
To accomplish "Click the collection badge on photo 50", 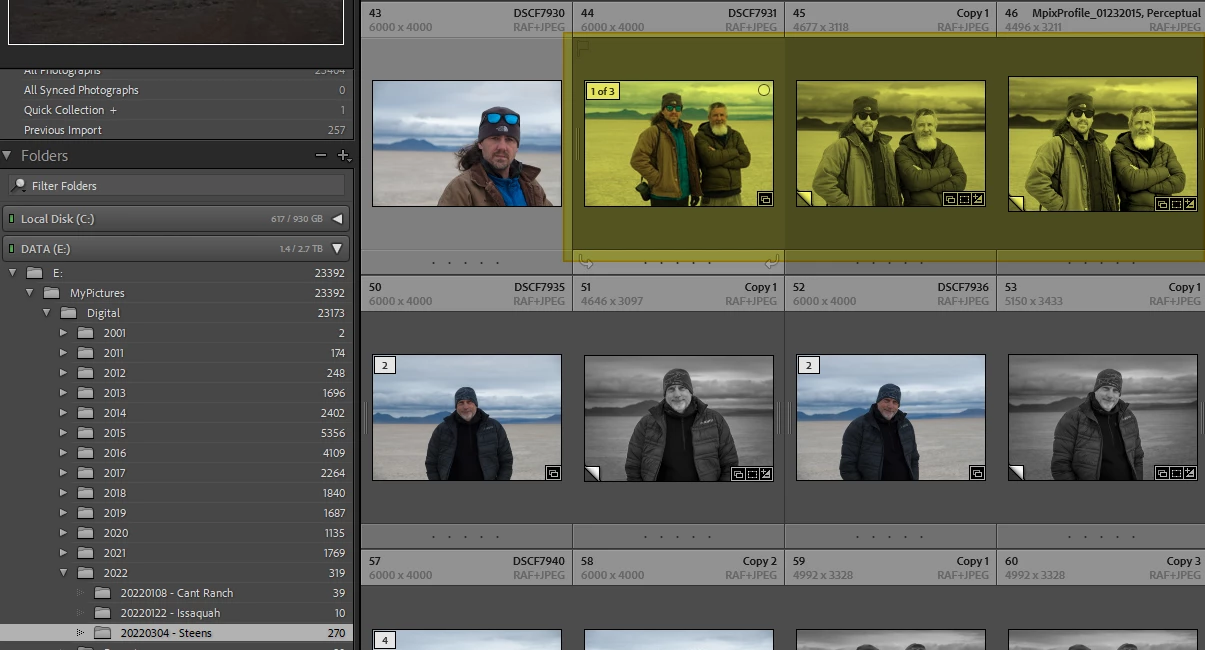I will [x=553, y=473].
